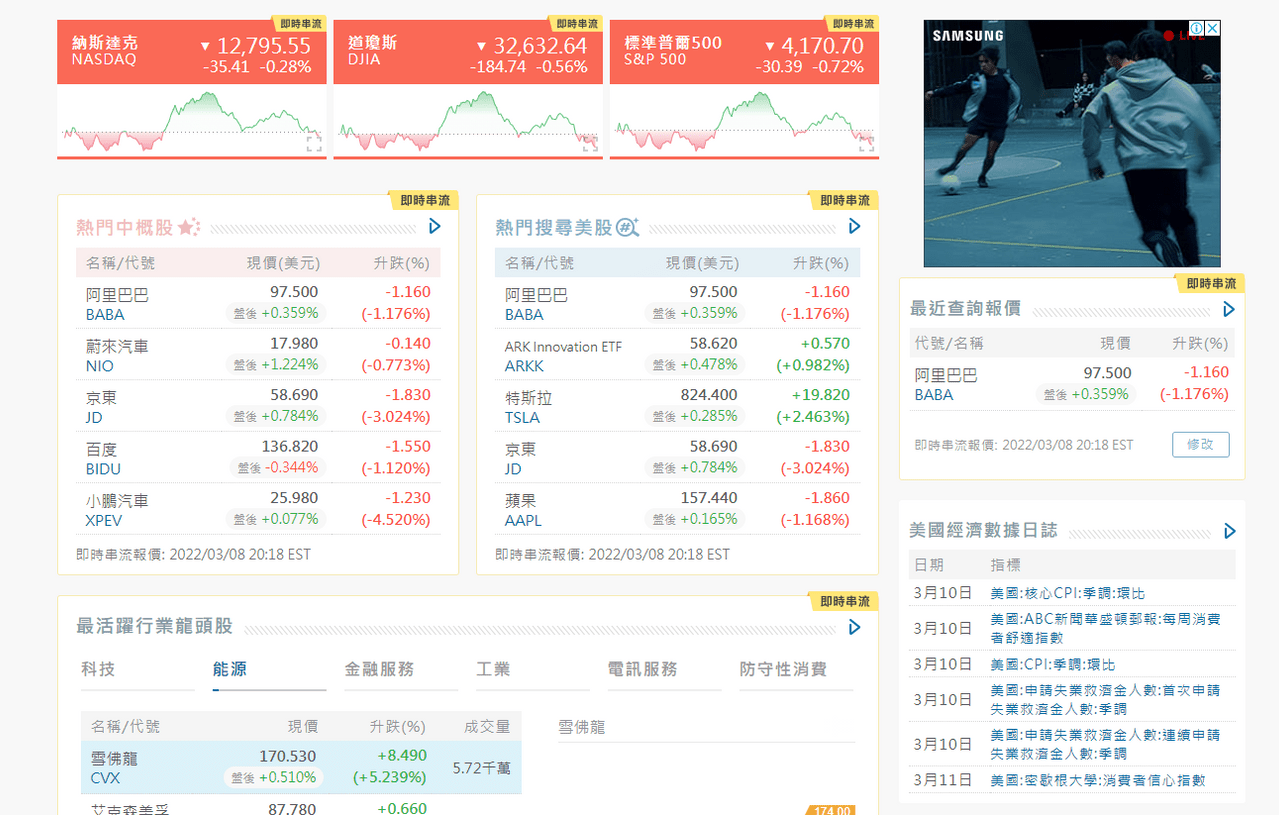Open the TSLA stock link
Screen dimensions: 1279x815
[522, 417]
